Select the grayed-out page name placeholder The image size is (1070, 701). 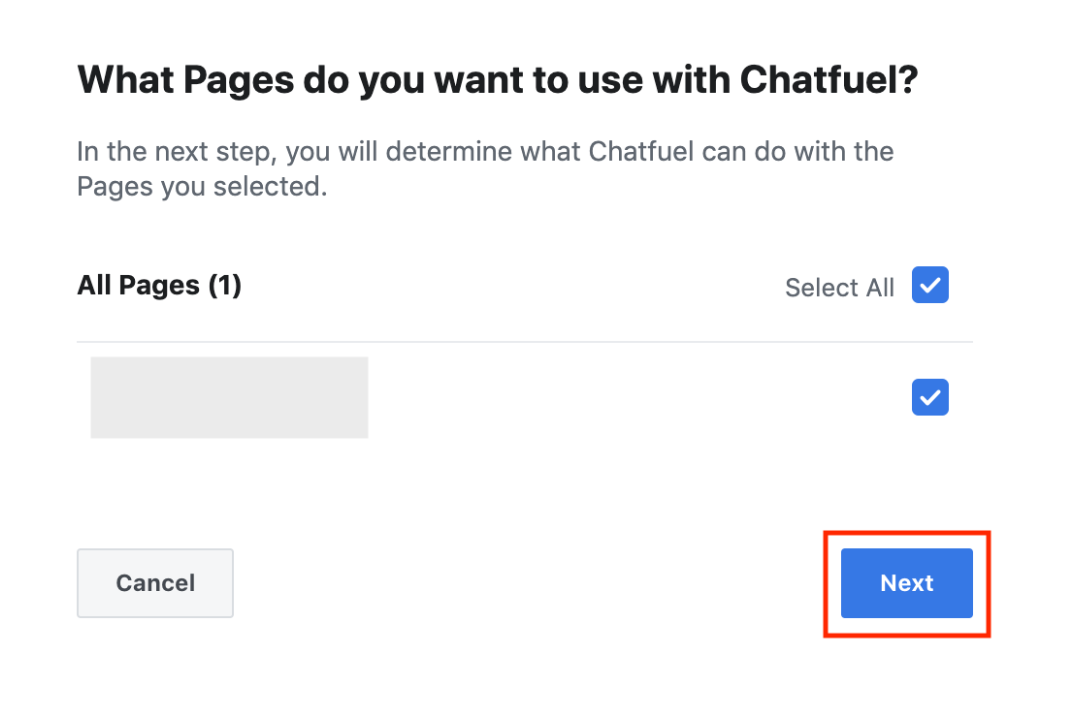[229, 397]
